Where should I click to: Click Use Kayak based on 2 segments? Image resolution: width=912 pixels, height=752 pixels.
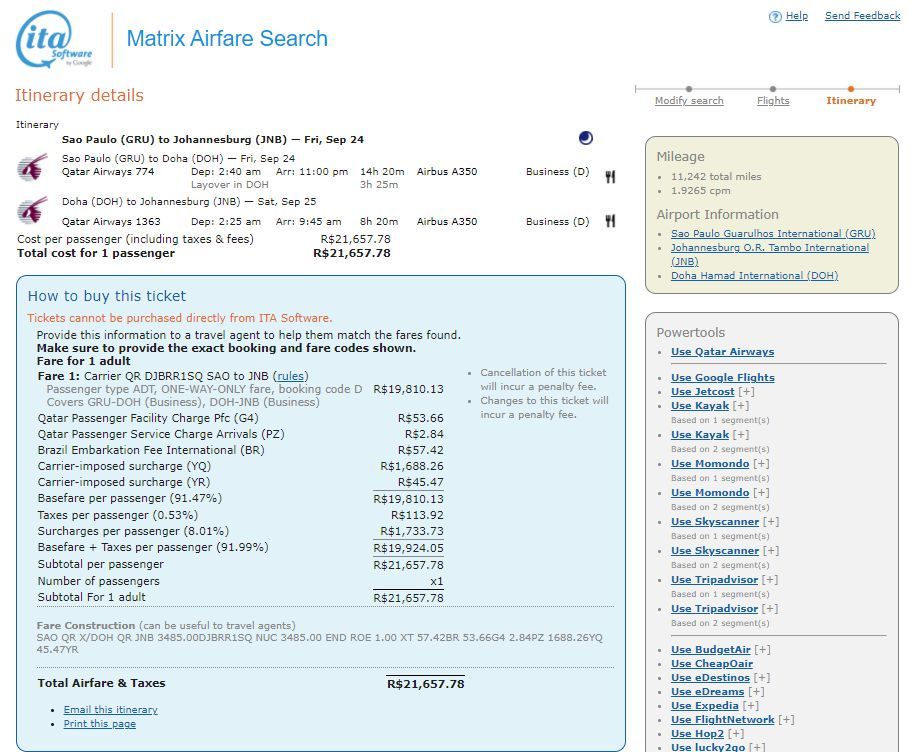700,434
